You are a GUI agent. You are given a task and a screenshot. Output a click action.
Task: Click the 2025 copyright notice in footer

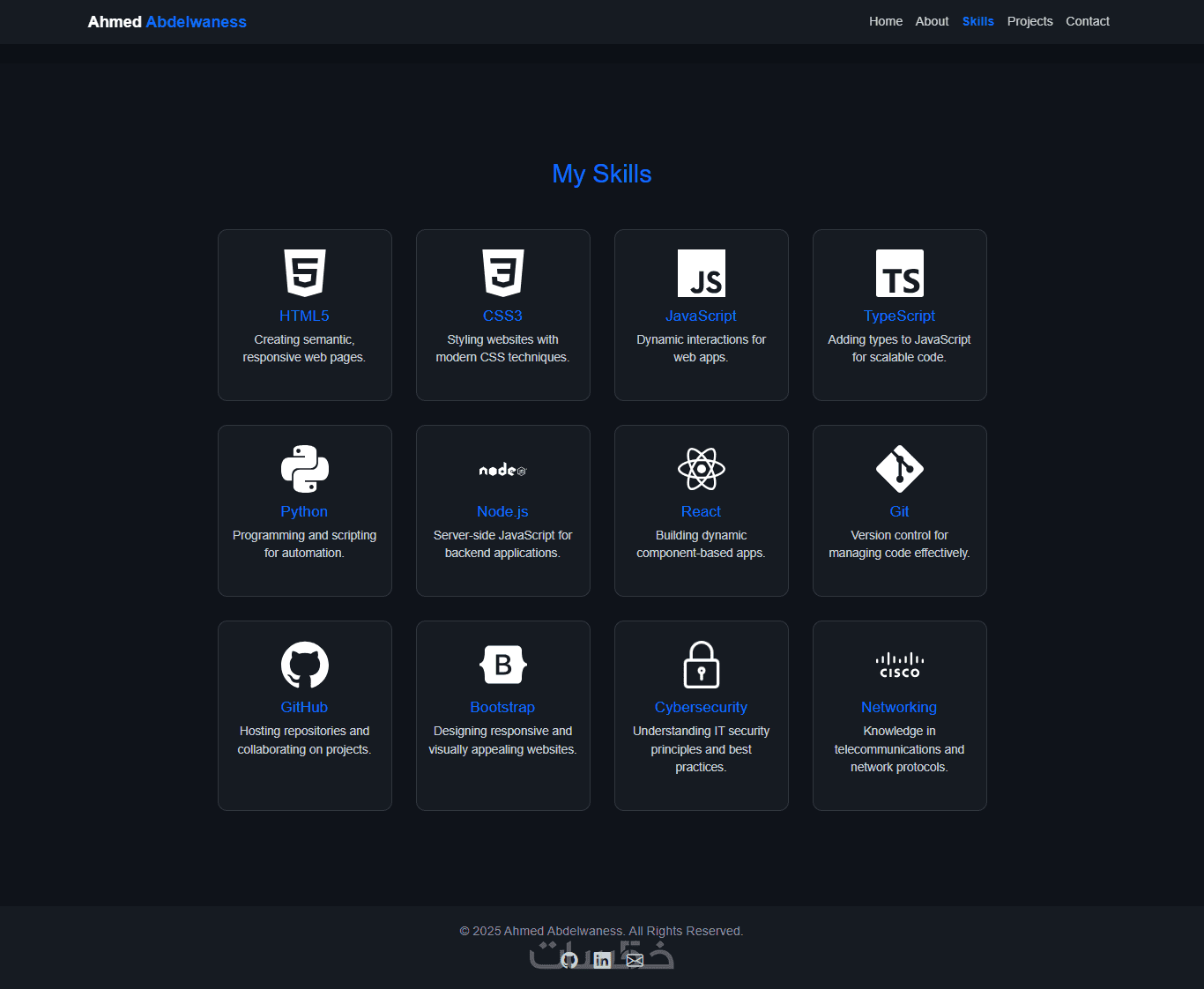point(602,931)
